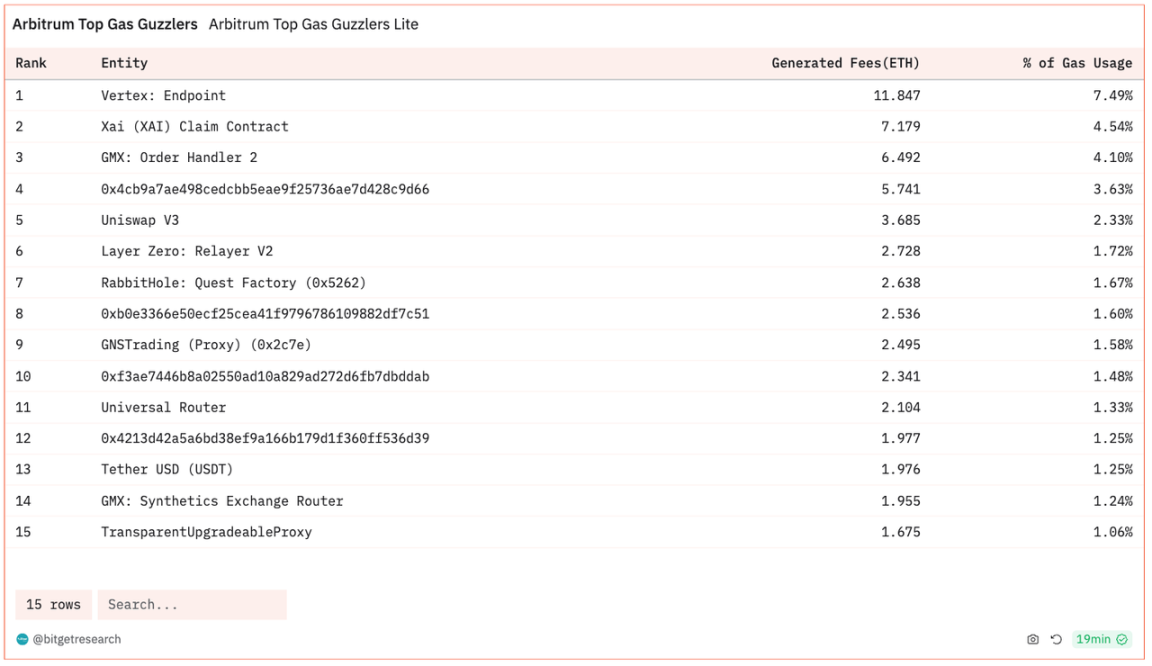The height and width of the screenshot is (666, 1152).
Task: Sort by Generated Fees(ETH) column header
Action: 845,63
